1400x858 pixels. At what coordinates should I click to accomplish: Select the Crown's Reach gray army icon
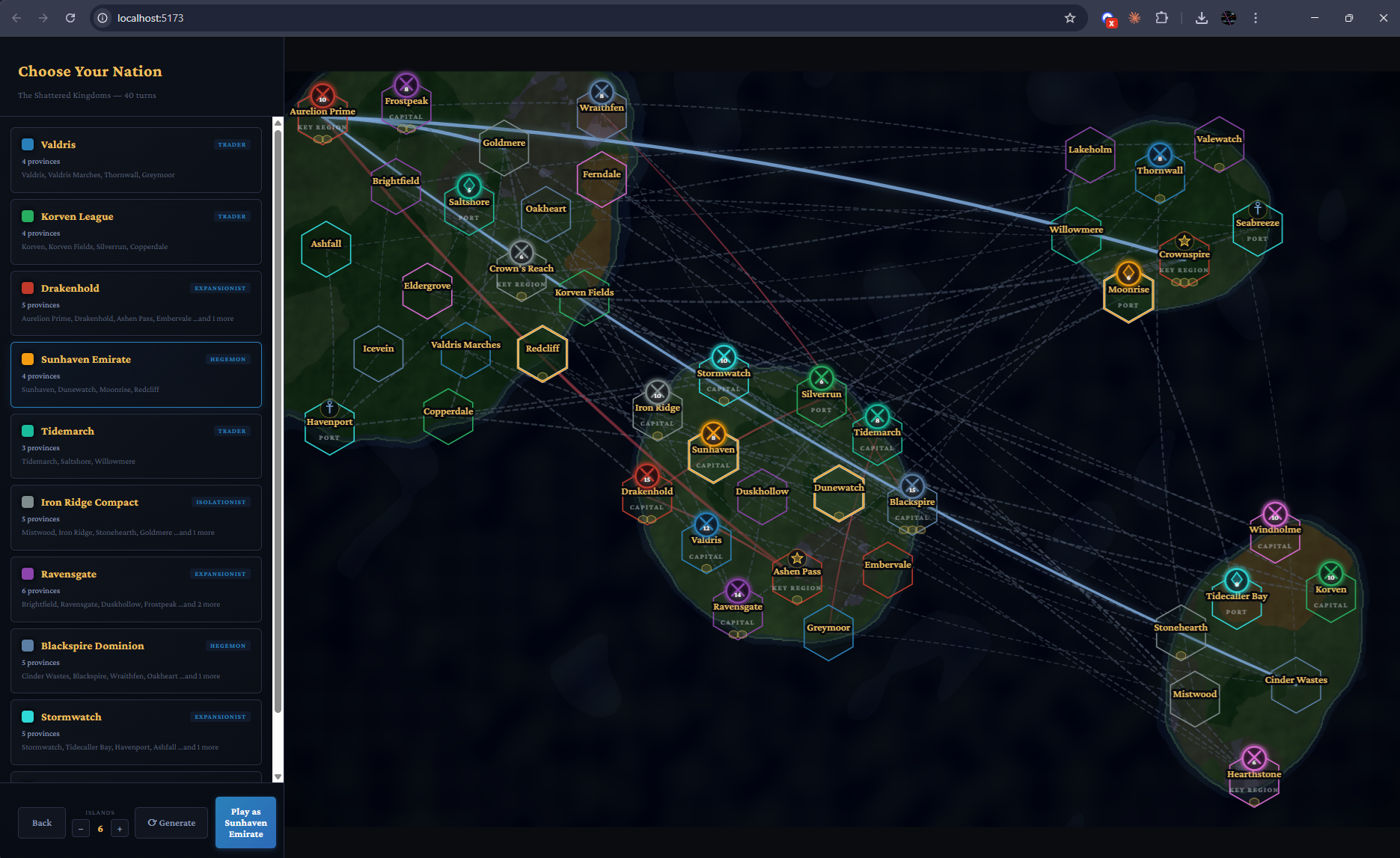point(522,253)
